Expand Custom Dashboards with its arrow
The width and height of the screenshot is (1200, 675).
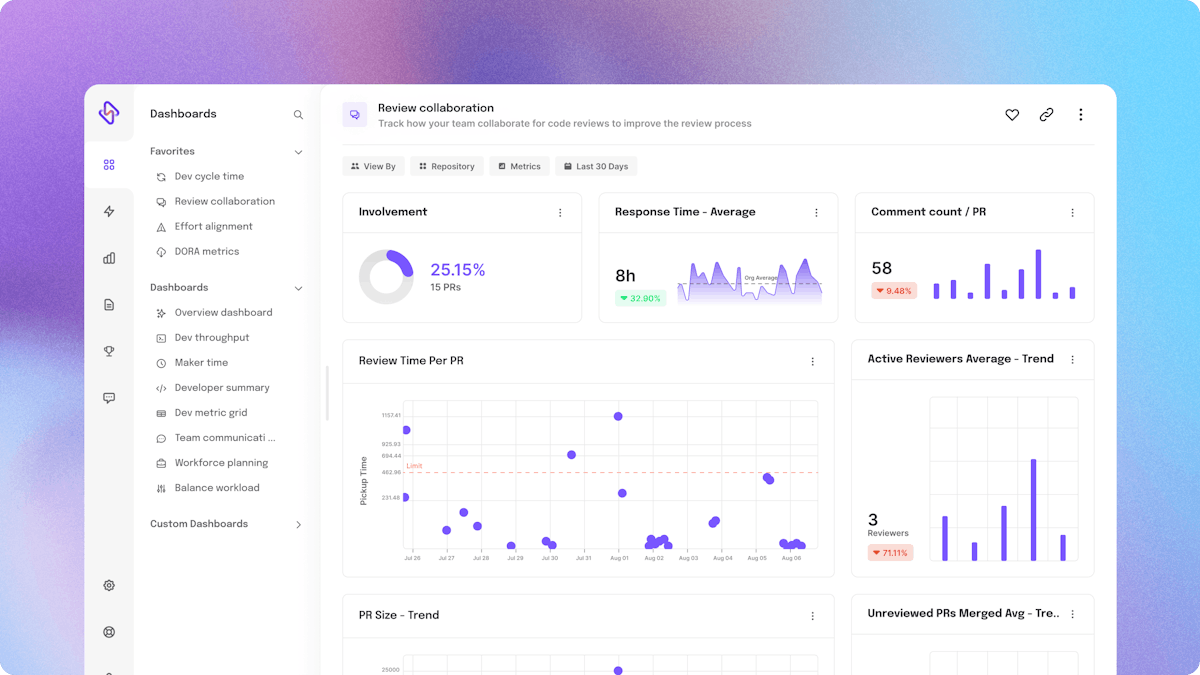click(x=298, y=523)
